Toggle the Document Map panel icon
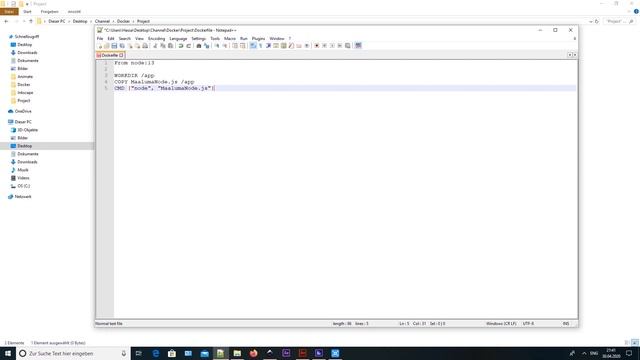 point(284,46)
